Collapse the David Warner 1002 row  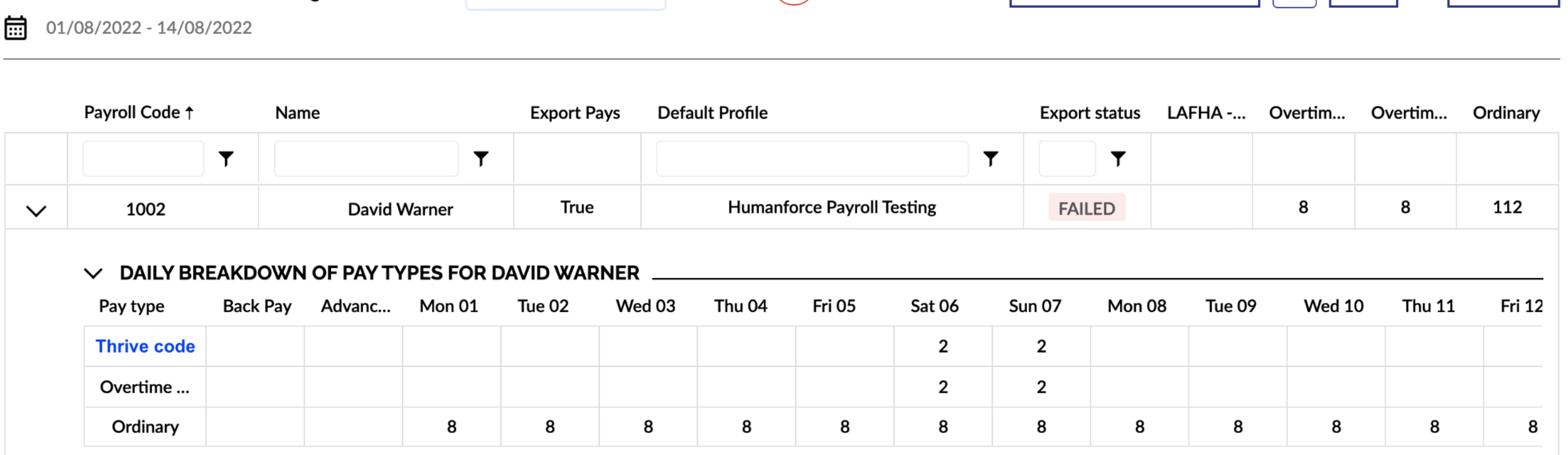coord(37,211)
